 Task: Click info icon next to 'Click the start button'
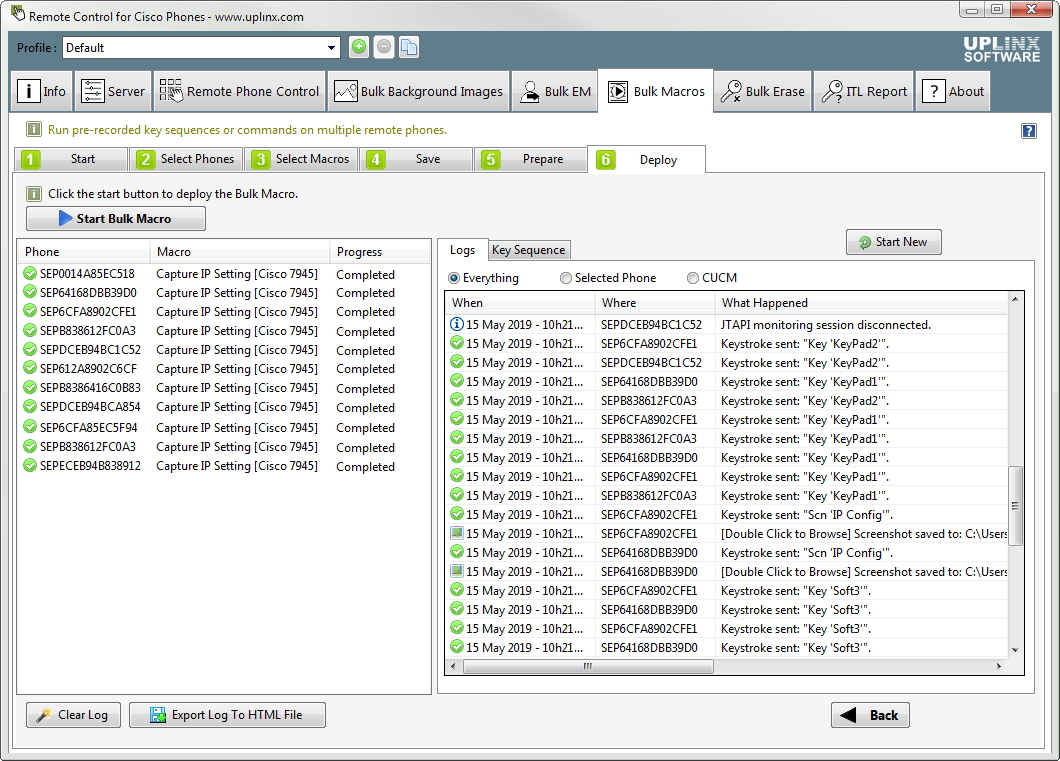point(34,194)
